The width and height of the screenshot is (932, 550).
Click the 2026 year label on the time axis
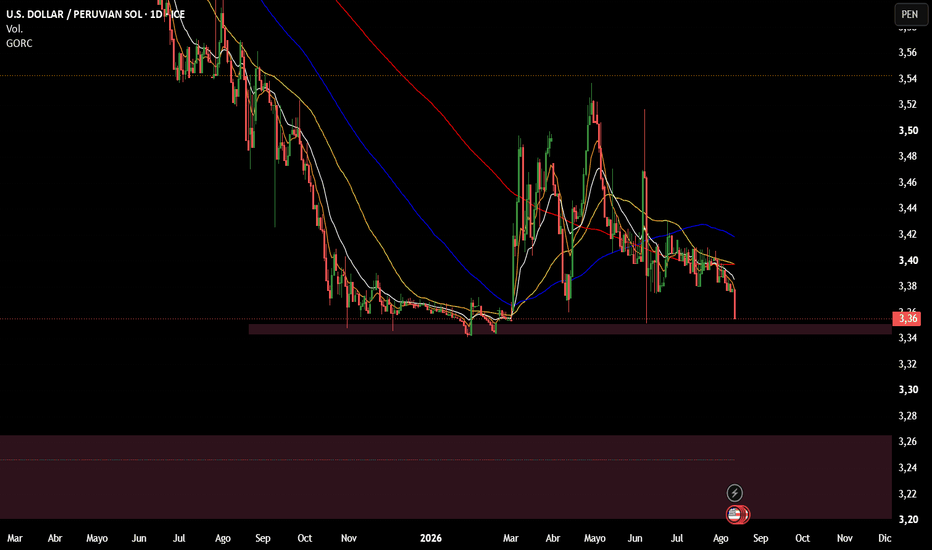[x=431, y=538]
